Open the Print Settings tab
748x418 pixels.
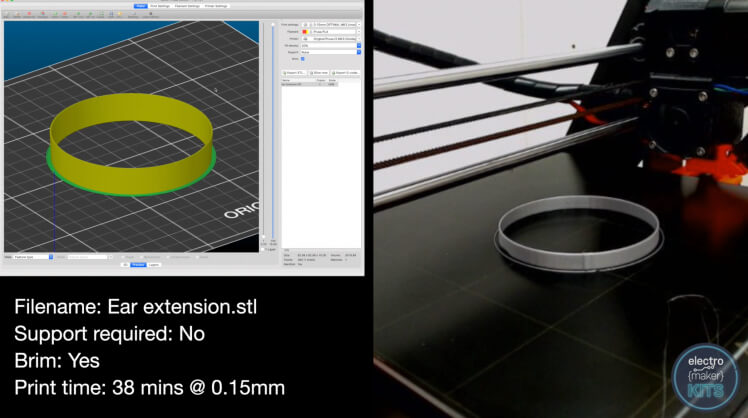[160, 6]
